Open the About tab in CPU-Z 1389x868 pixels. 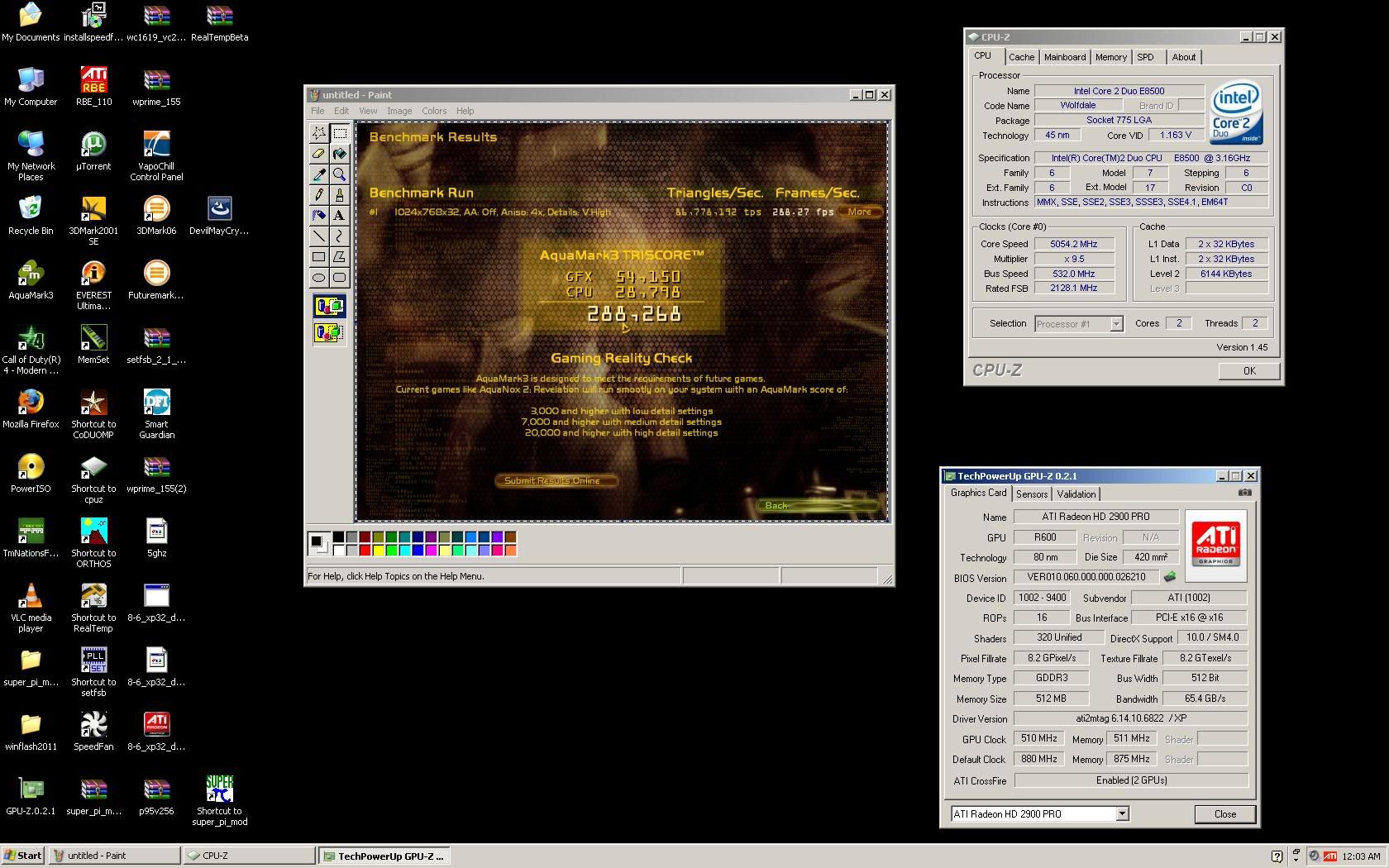click(1183, 57)
